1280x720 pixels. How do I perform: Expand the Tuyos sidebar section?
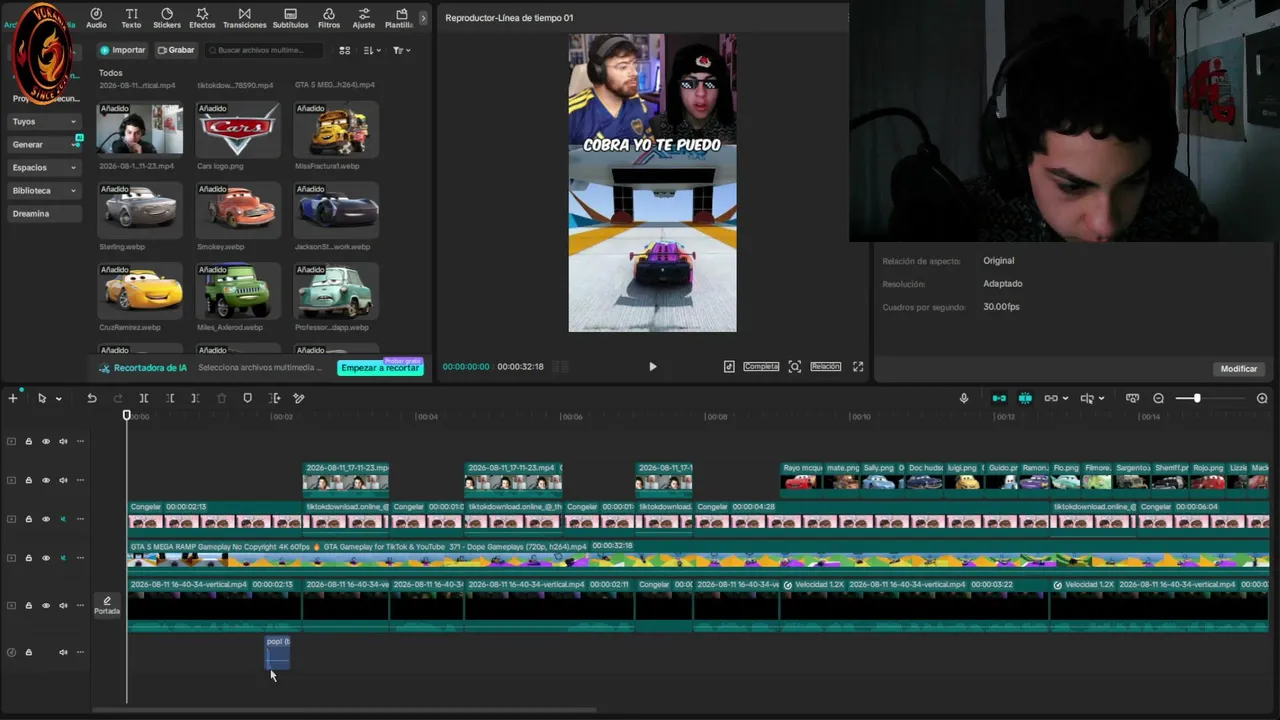(x=44, y=121)
